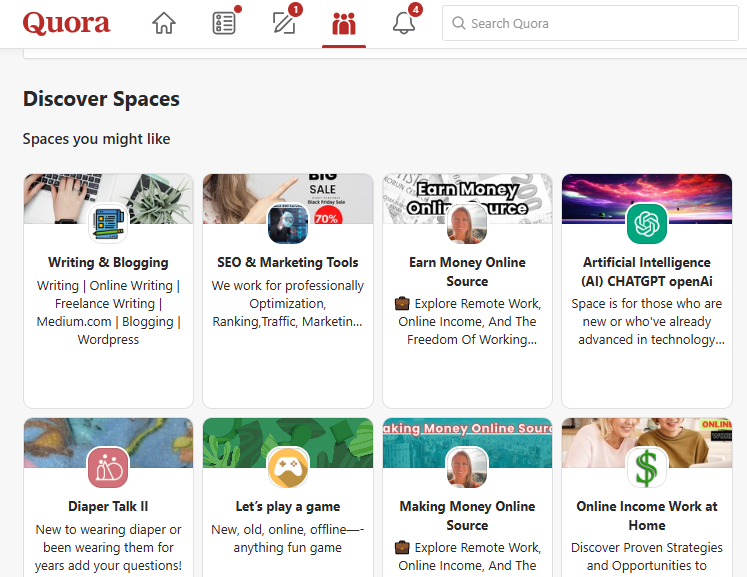Click 'Discover Proven Strategies' description text

click(646, 557)
